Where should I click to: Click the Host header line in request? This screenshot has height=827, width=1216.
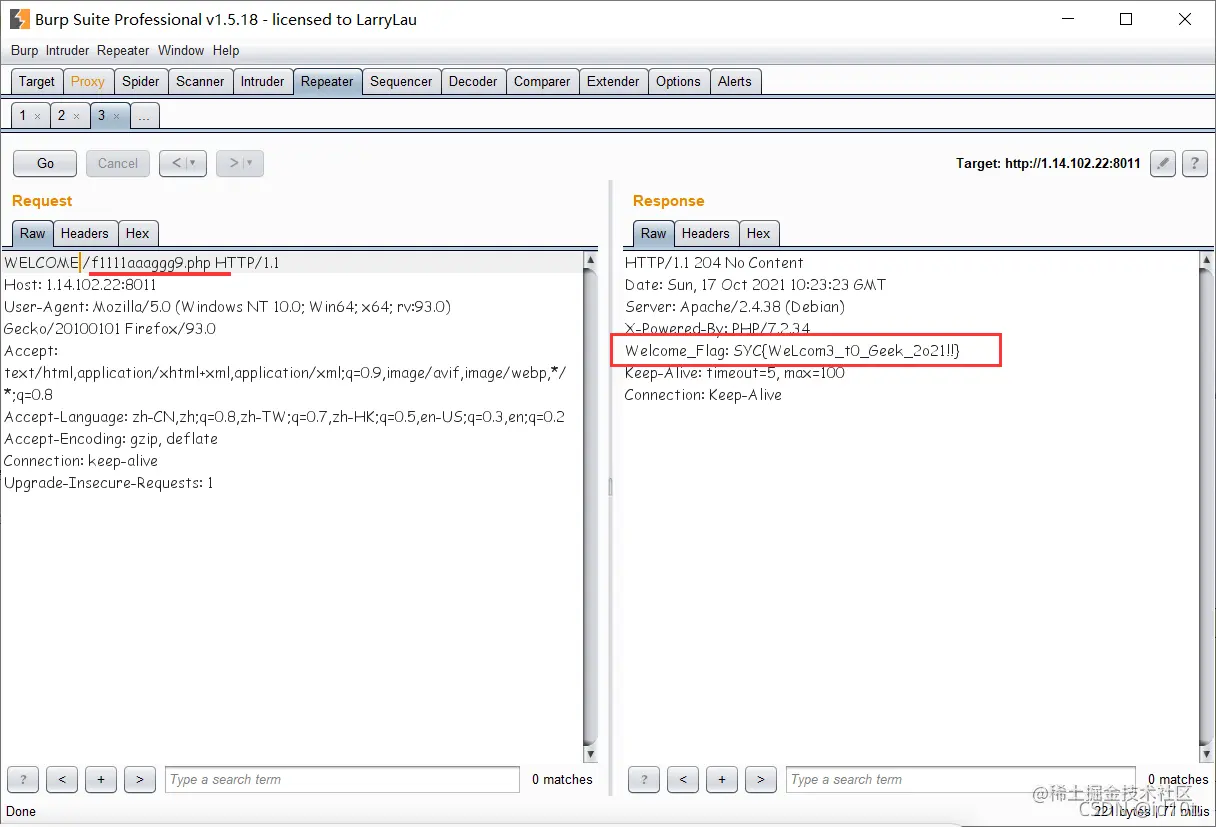click(x=80, y=285)
